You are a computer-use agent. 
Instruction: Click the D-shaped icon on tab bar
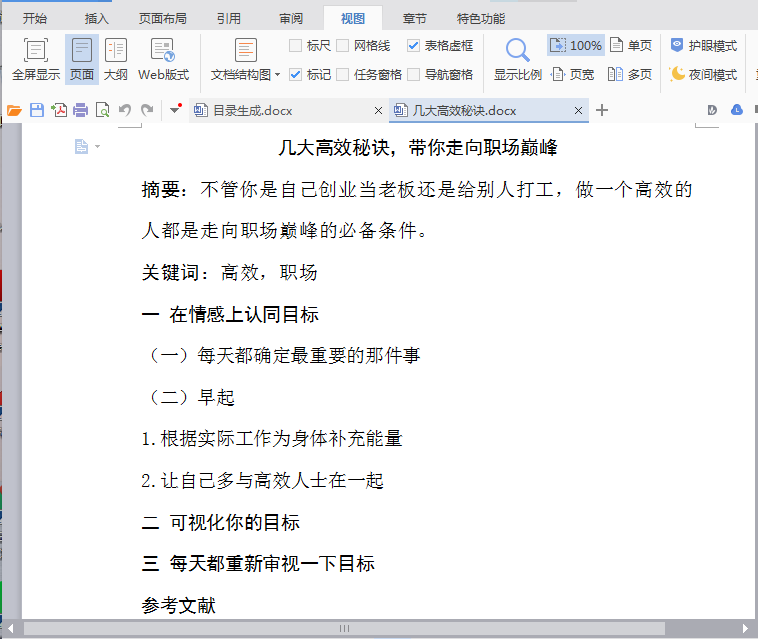tap(712, 110)
